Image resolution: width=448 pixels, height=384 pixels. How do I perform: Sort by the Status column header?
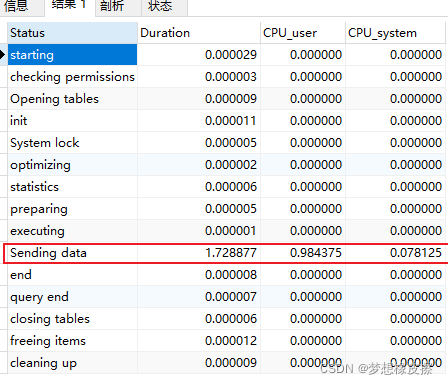click(x=72, y=33)
